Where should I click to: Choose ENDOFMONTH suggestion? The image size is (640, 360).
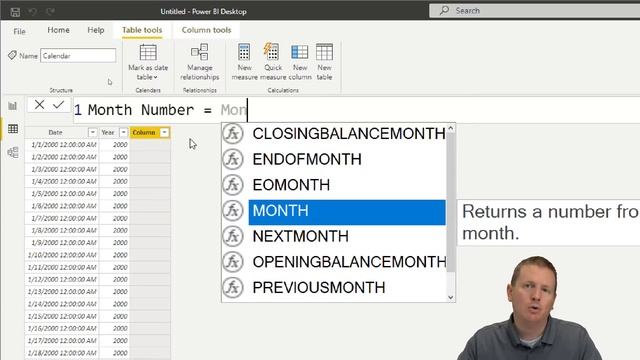[x=307, y=159]
